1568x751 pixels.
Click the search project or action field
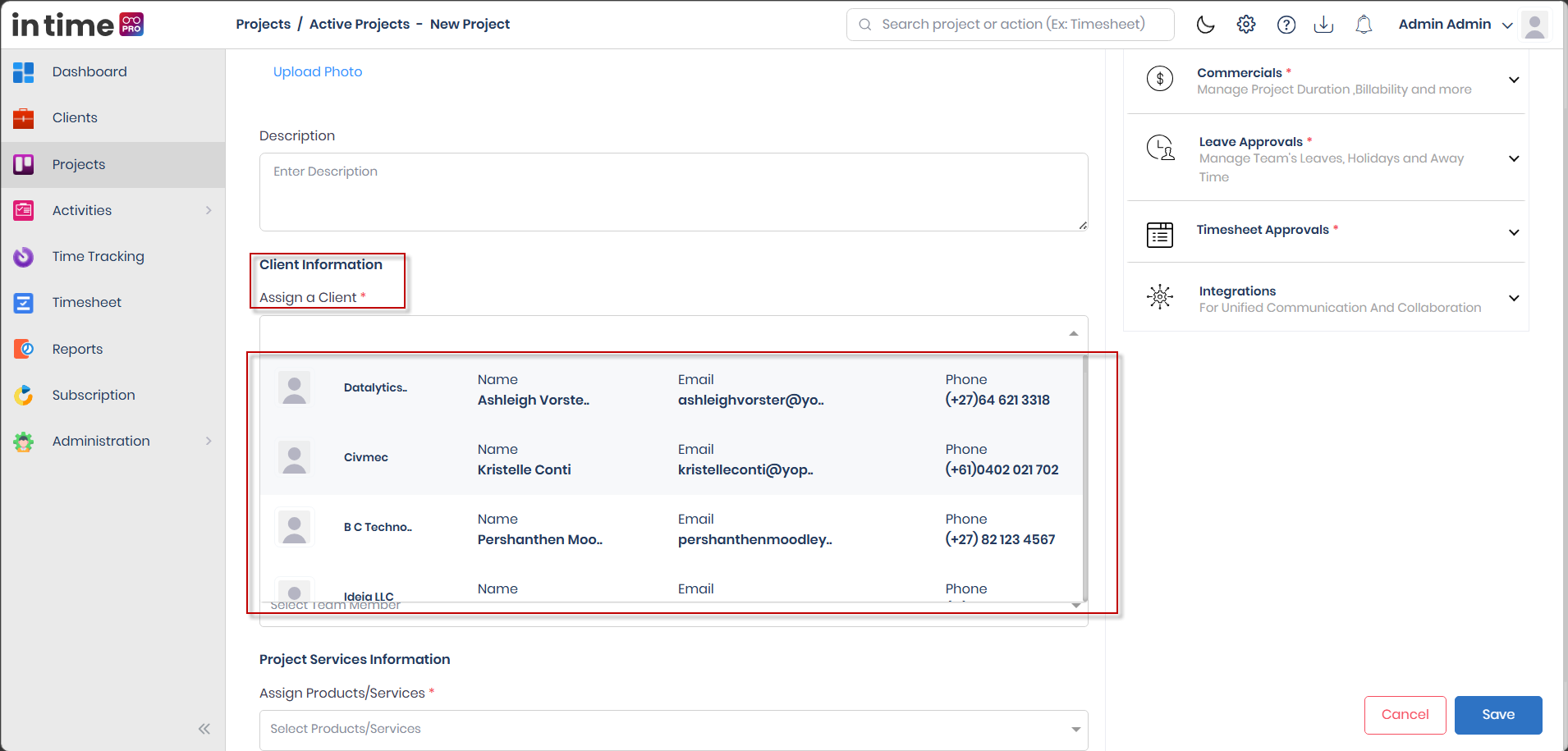(1011, 25)
